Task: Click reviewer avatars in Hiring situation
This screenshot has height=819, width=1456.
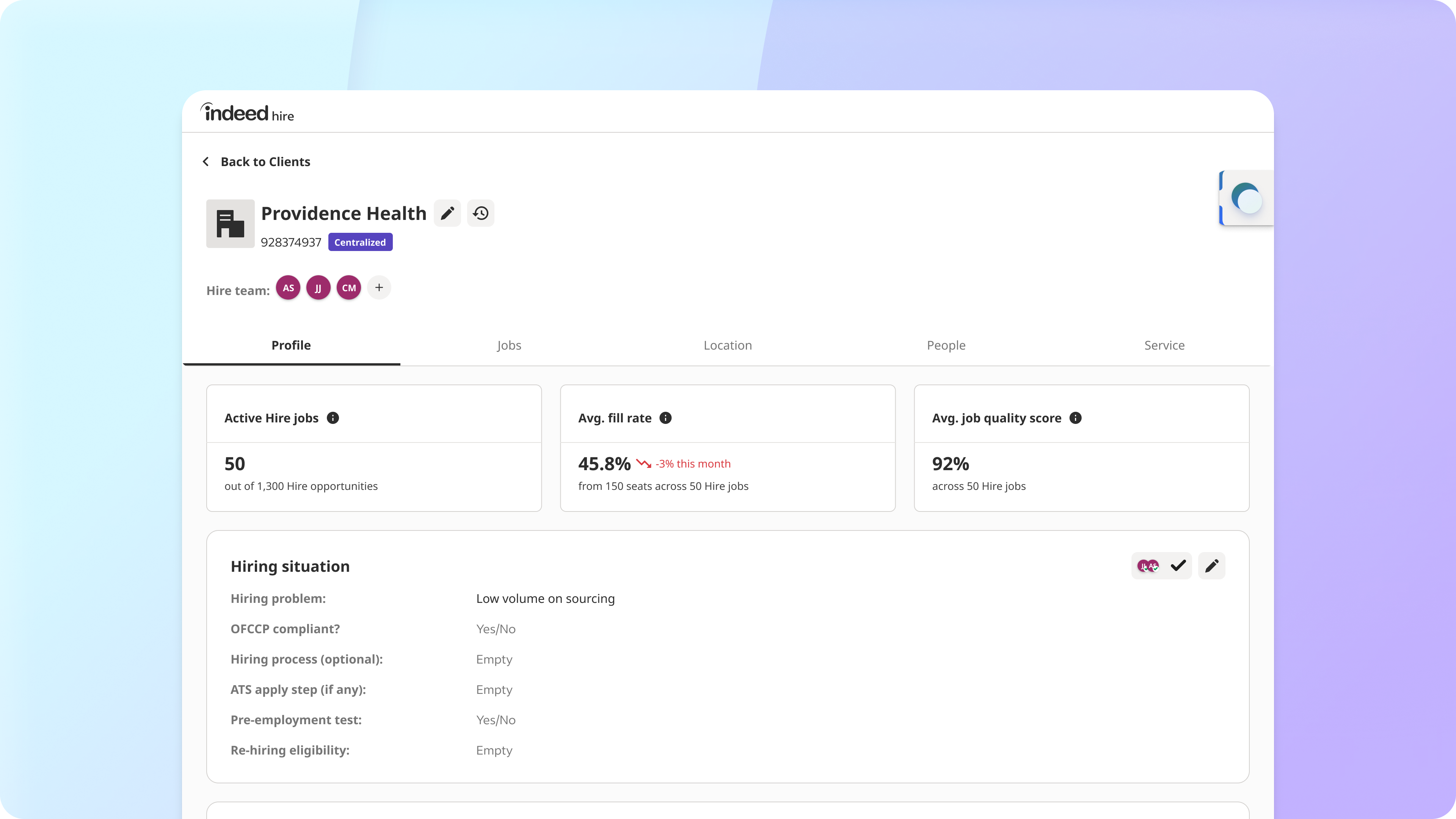Action: point(1148,566)
